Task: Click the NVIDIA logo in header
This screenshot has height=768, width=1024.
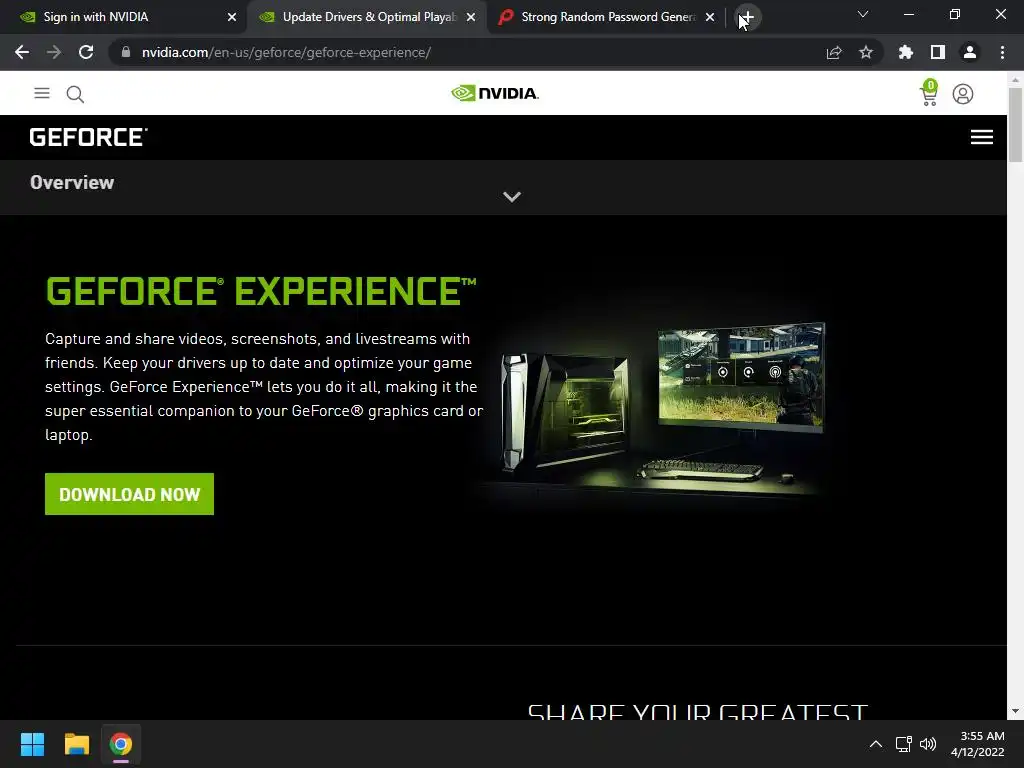Action: [x=494, y=93]
